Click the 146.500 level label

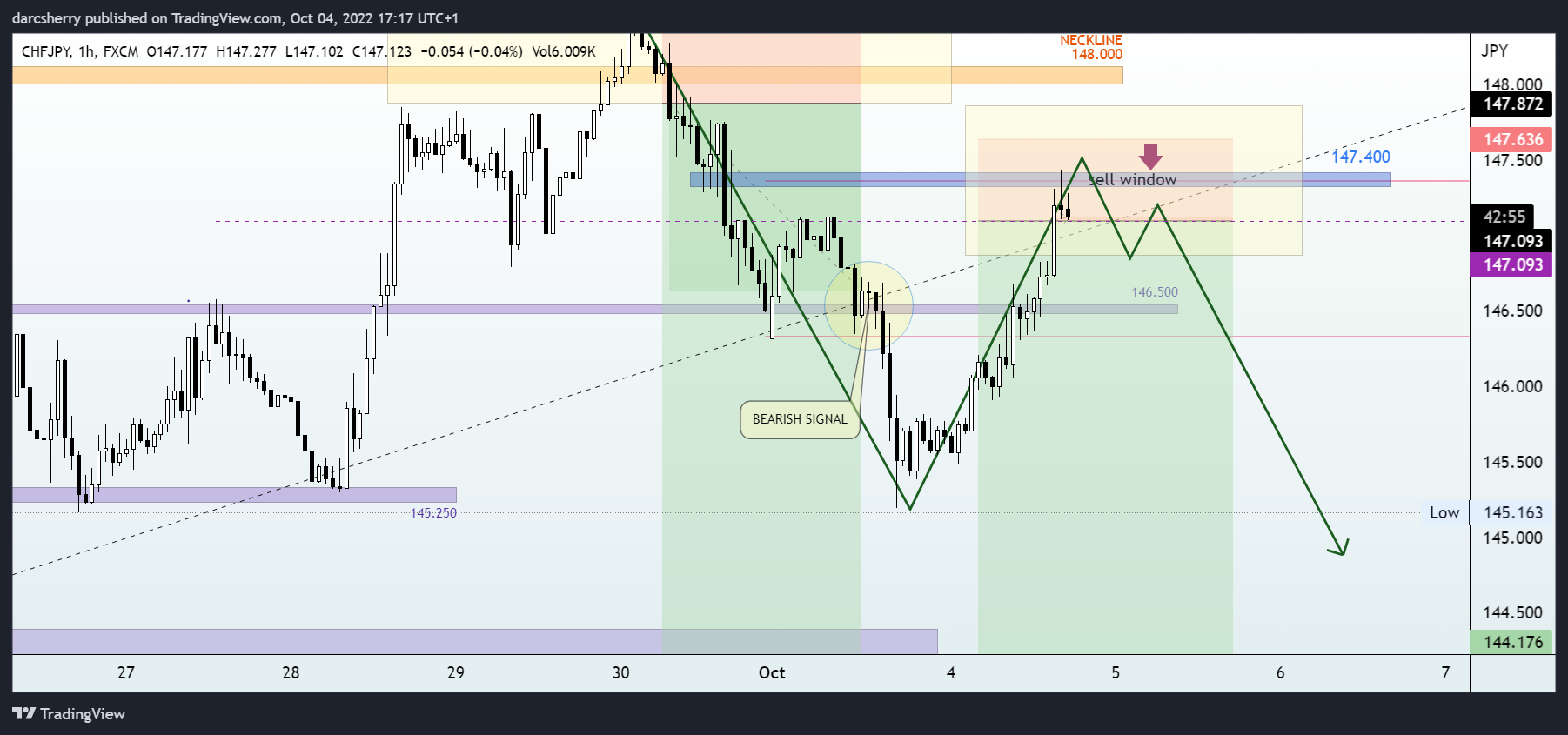click(x=1155, y=292)
